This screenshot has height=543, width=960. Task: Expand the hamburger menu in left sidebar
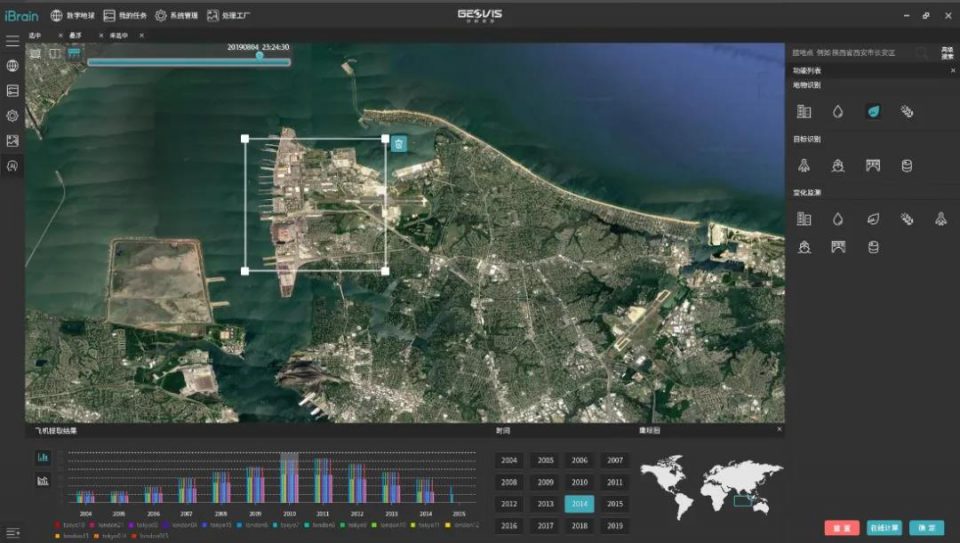tap(12, 41)
